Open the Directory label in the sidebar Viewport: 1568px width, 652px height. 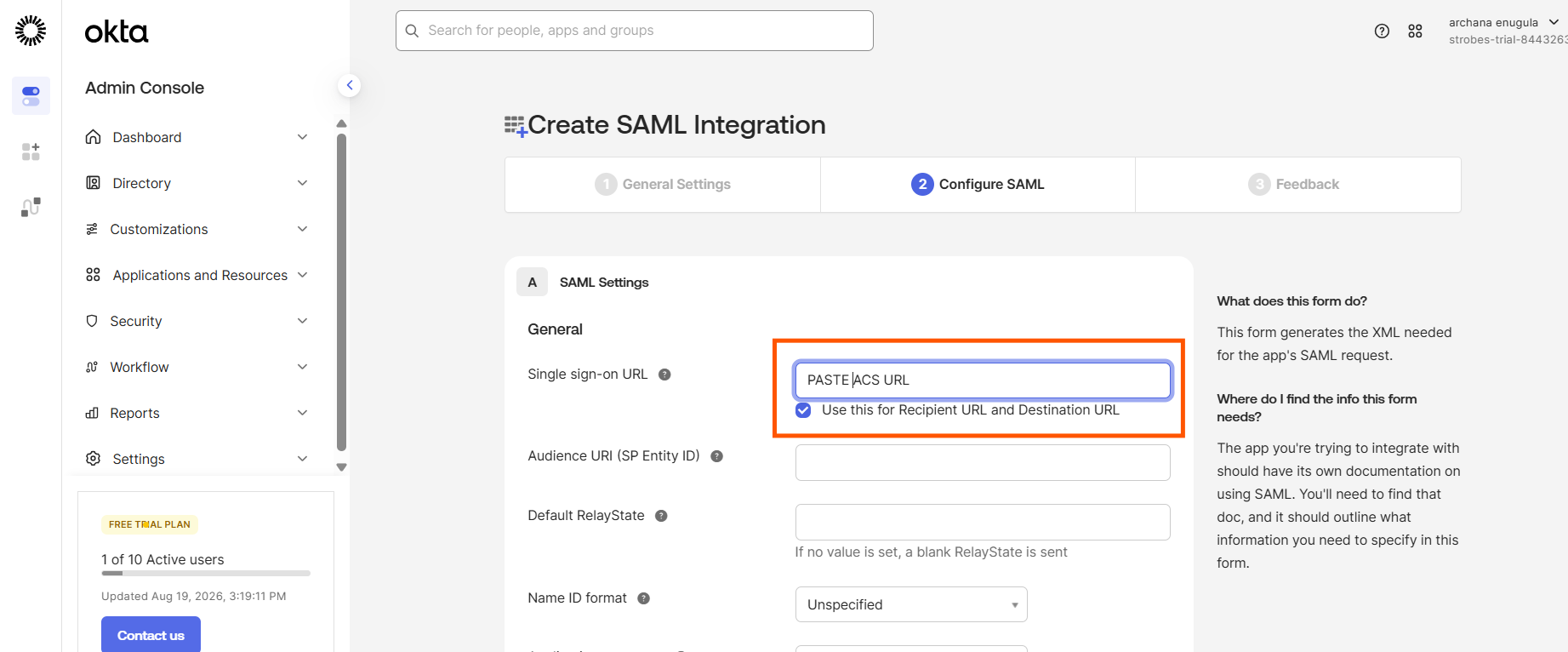[142, 183]
